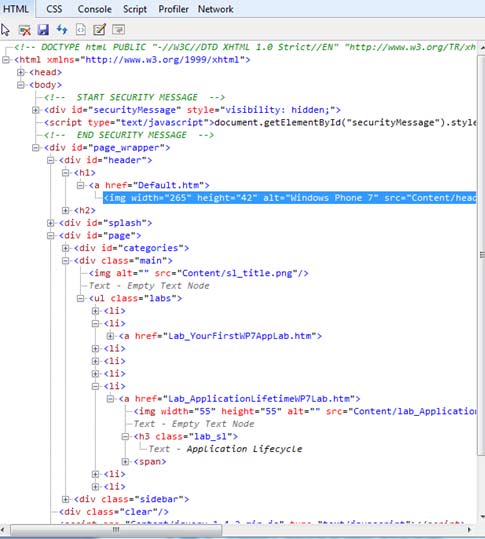
Task: Toggle the pencil edit mode icon
Action: 99,30
